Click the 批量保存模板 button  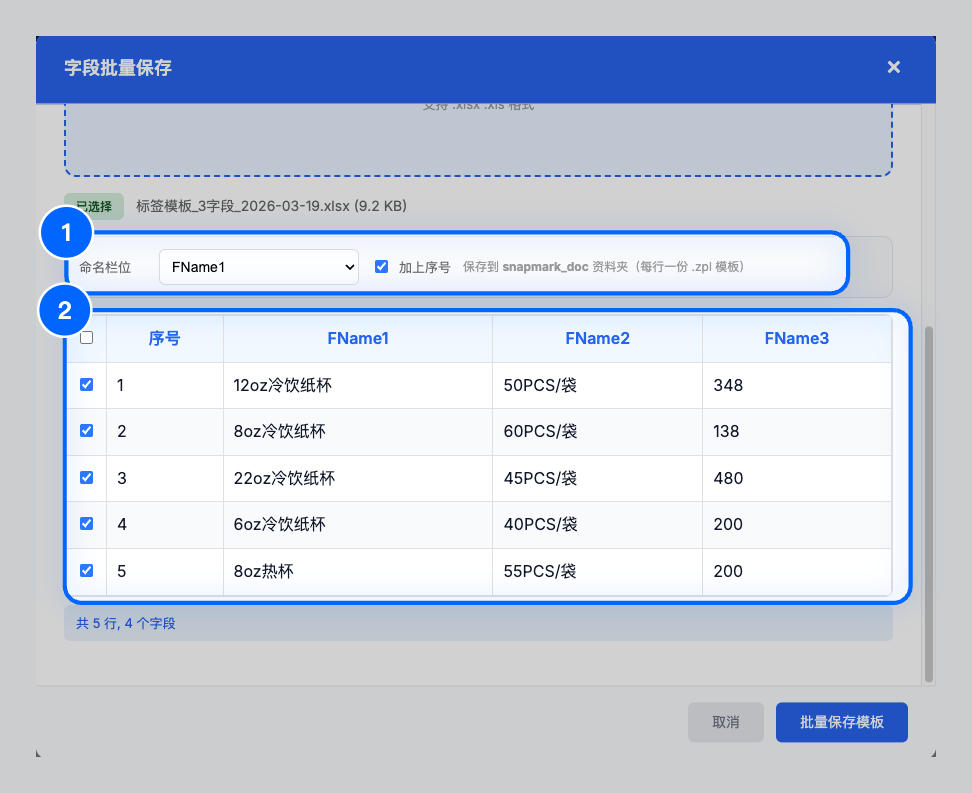(x=841, y=722)
